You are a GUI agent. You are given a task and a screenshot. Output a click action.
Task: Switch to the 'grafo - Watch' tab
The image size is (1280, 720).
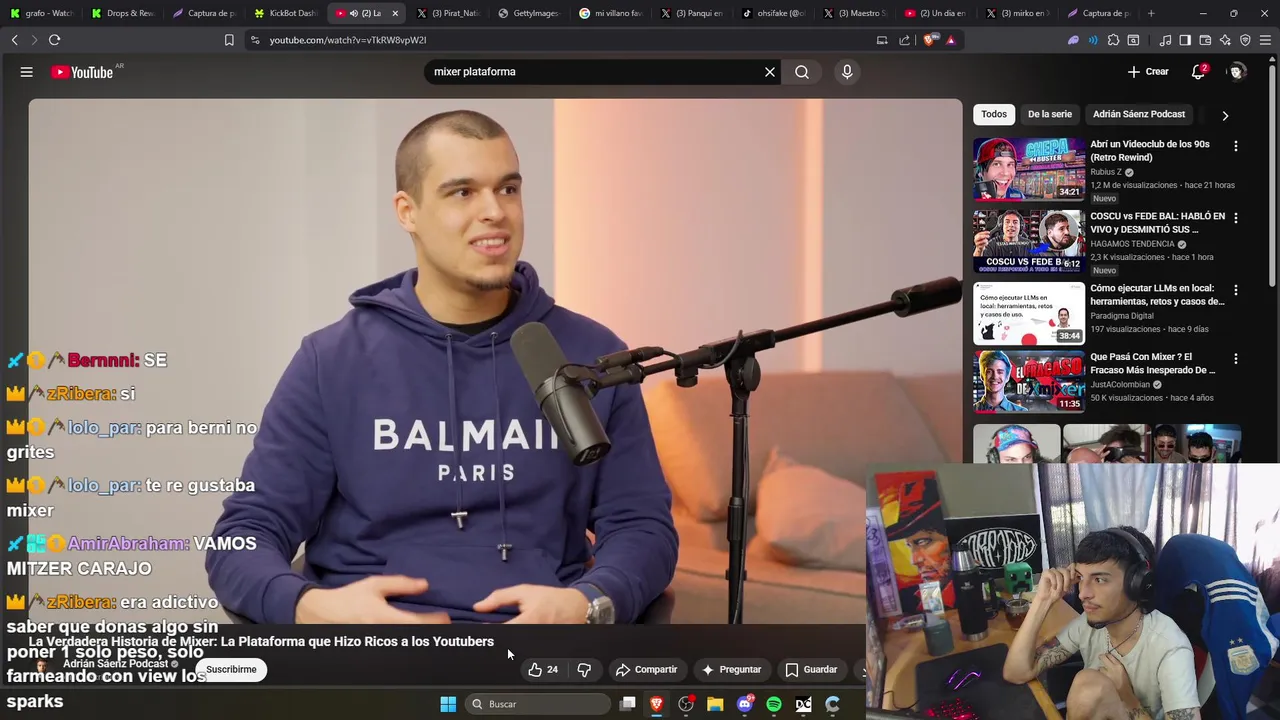40,13
